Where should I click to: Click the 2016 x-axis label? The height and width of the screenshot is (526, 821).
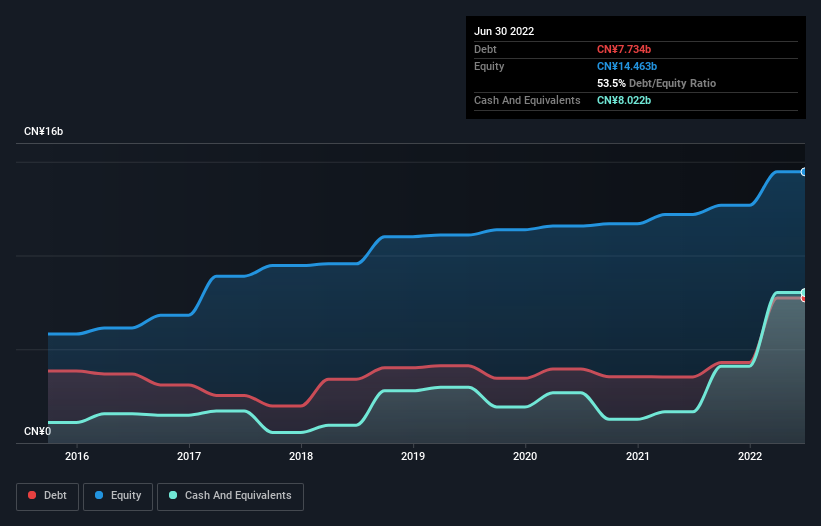coord(77,456)
